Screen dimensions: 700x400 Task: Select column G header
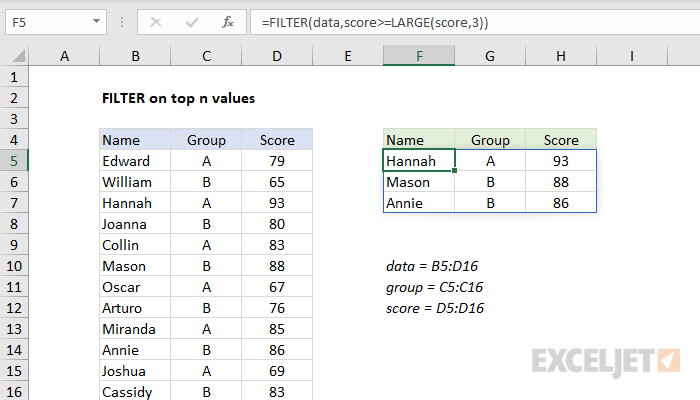490,56
